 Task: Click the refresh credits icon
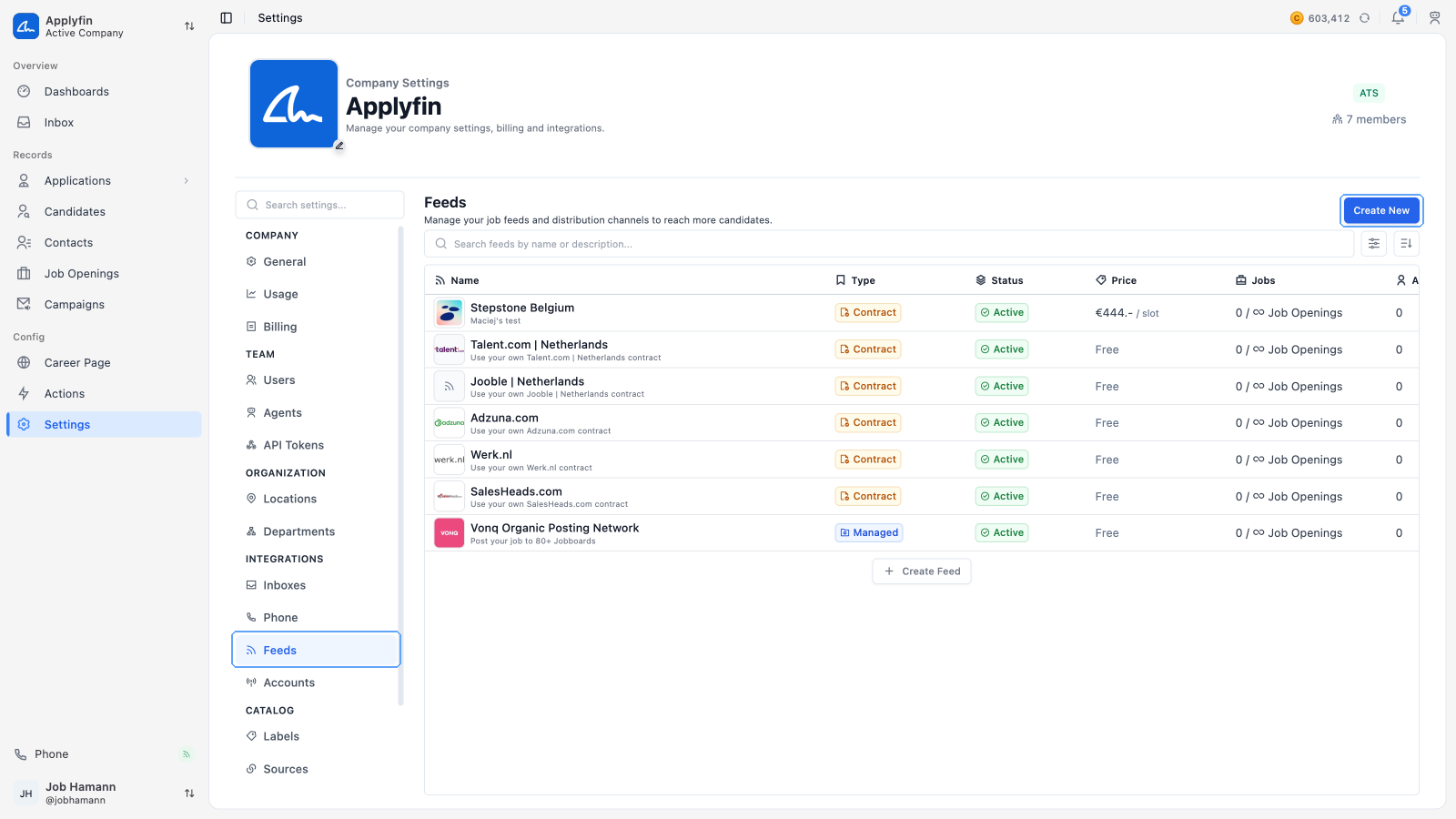click(x=1364, y=18)
